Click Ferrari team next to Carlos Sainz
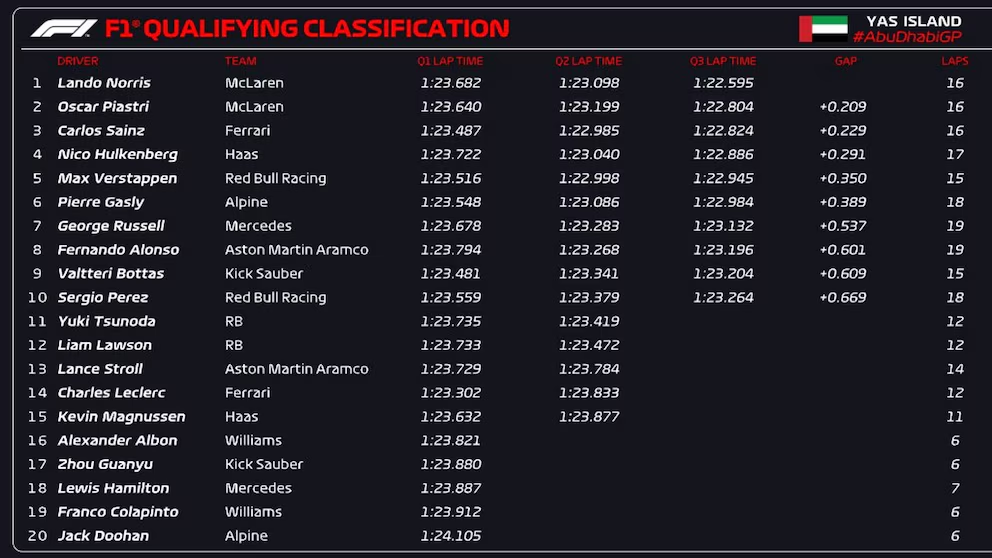 (x=247, y=130)
